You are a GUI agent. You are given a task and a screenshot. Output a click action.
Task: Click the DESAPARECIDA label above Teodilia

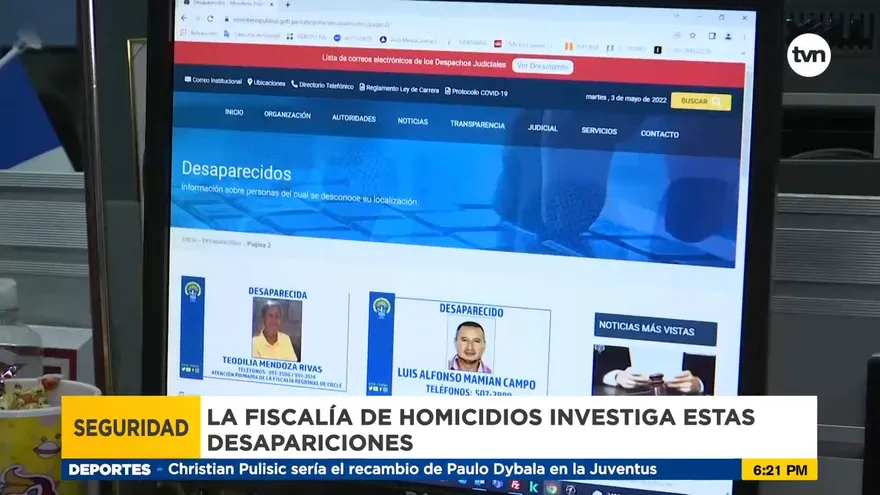(278, 292)
